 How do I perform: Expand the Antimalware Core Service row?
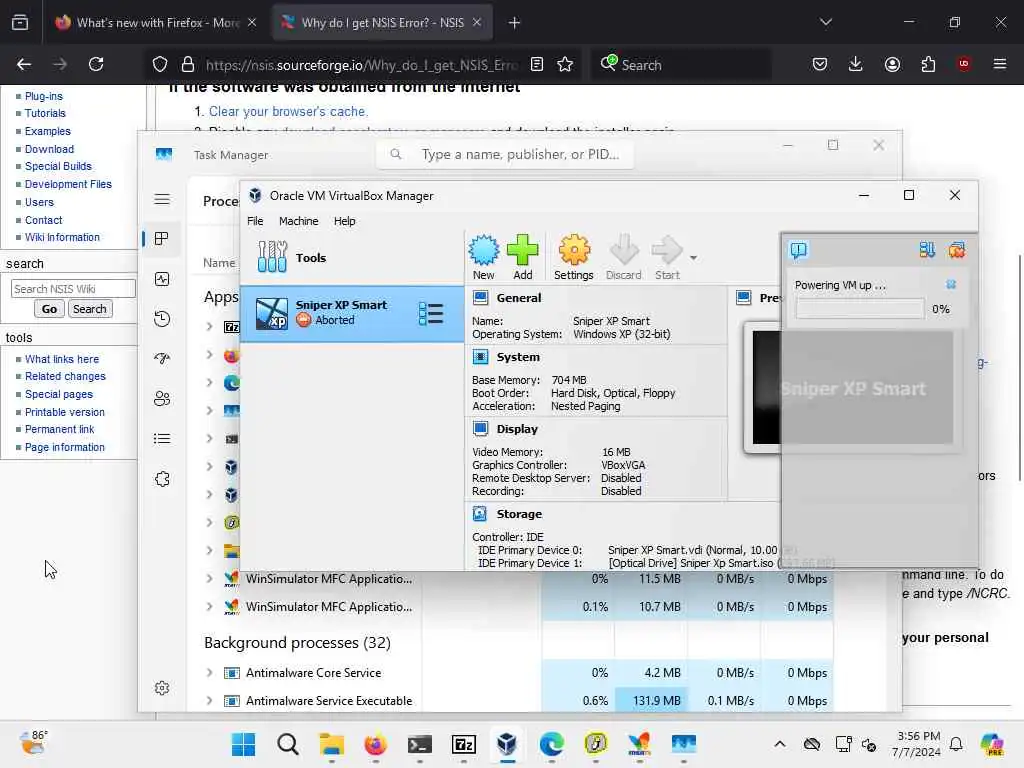tap(209, 672)
